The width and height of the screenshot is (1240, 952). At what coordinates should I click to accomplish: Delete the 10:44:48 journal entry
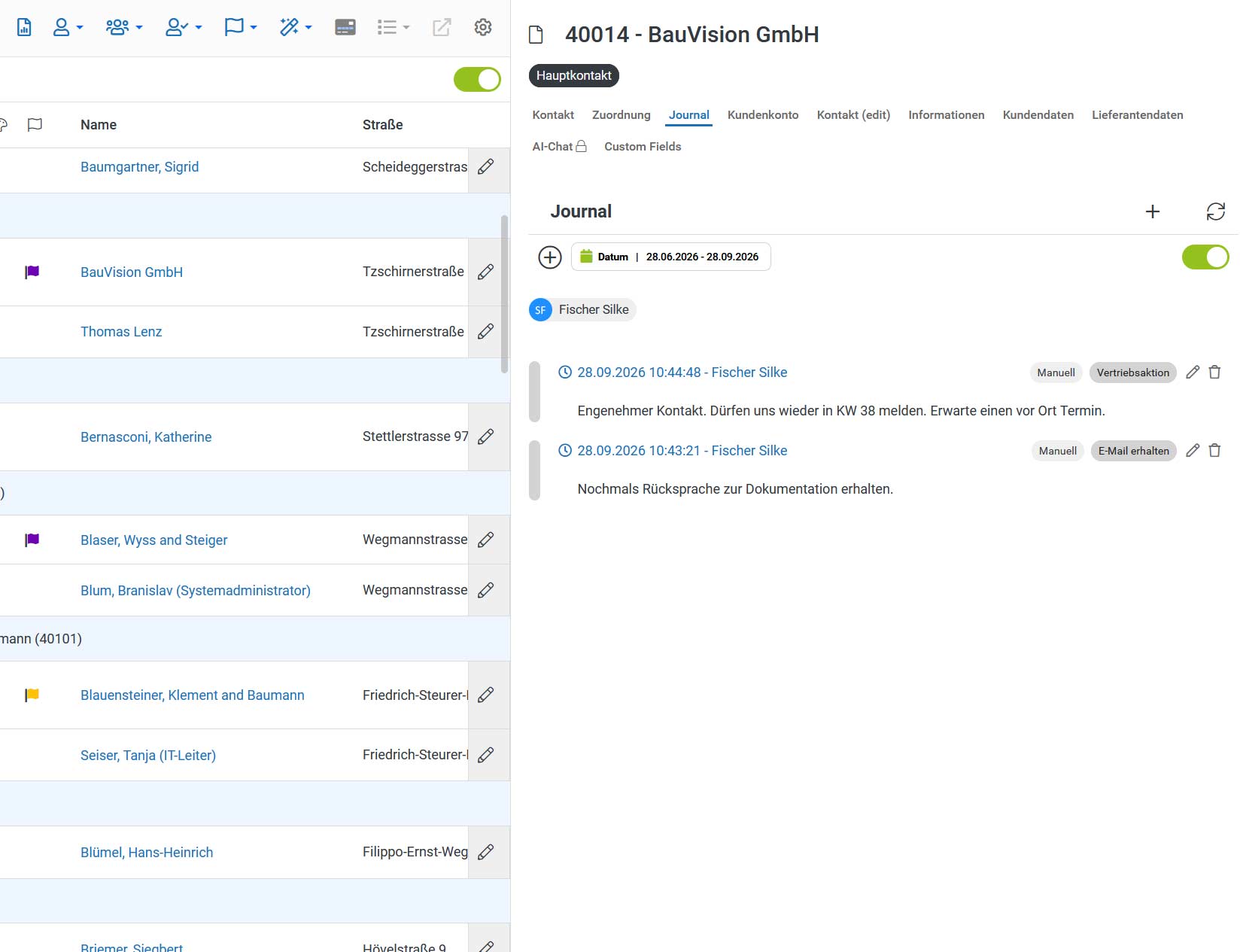[x=1214, y=372]
